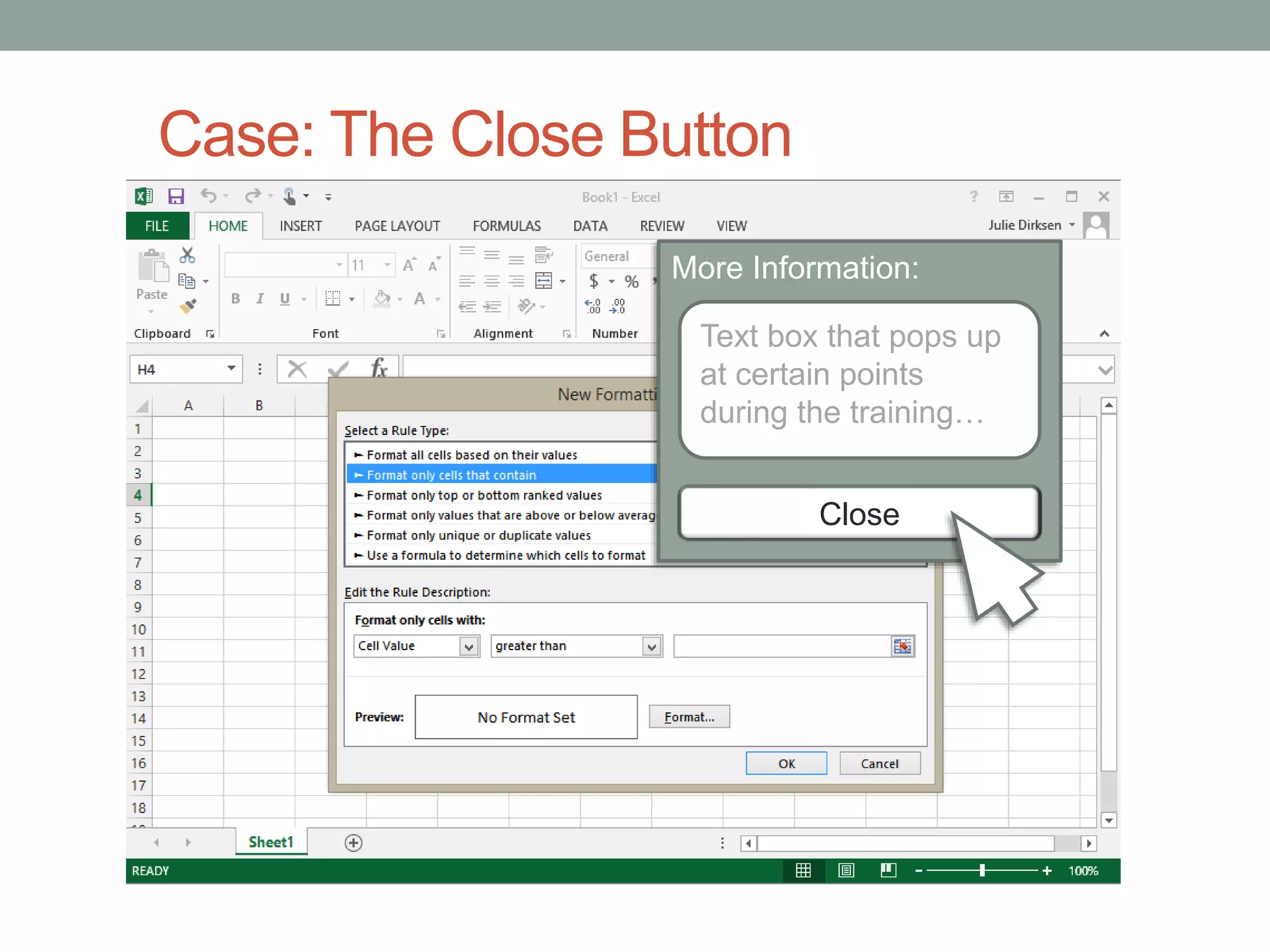Click the Save icon in quick access toolbar
The width and height of the screenshot is (1270, 952).
point(176,196)
